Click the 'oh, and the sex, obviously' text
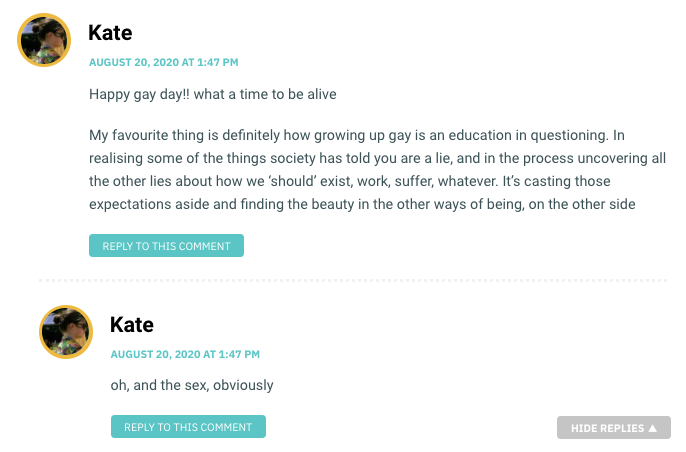 [192, 385]
